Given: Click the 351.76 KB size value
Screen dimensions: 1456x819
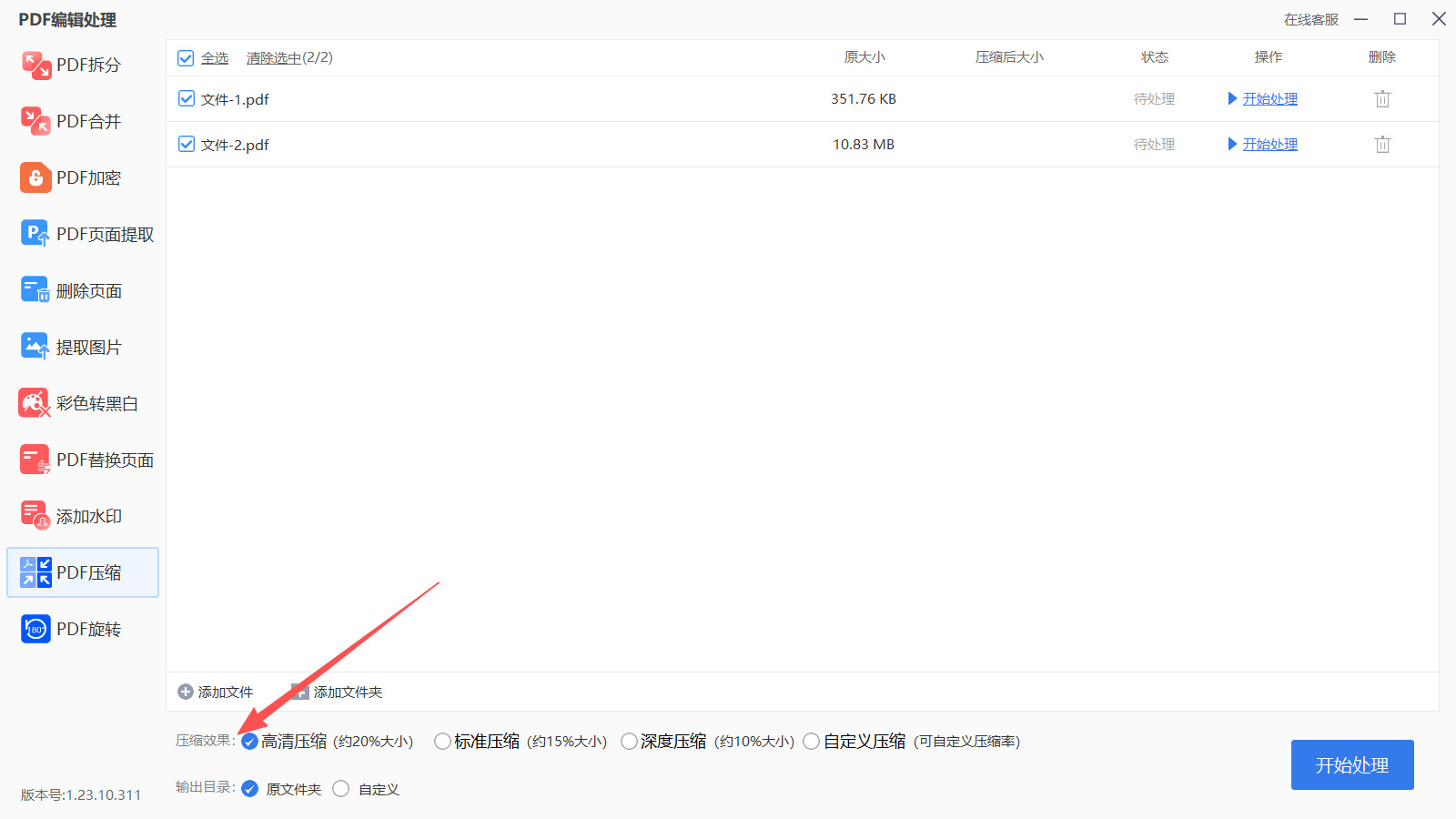Looking at the screenshot, I should [x=864, y=99].
